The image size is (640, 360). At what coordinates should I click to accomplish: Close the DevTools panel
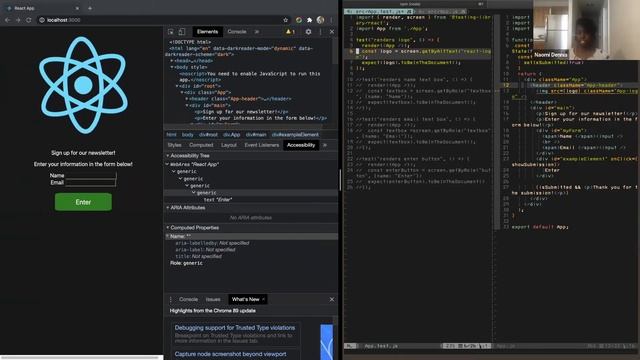point(332,31)
